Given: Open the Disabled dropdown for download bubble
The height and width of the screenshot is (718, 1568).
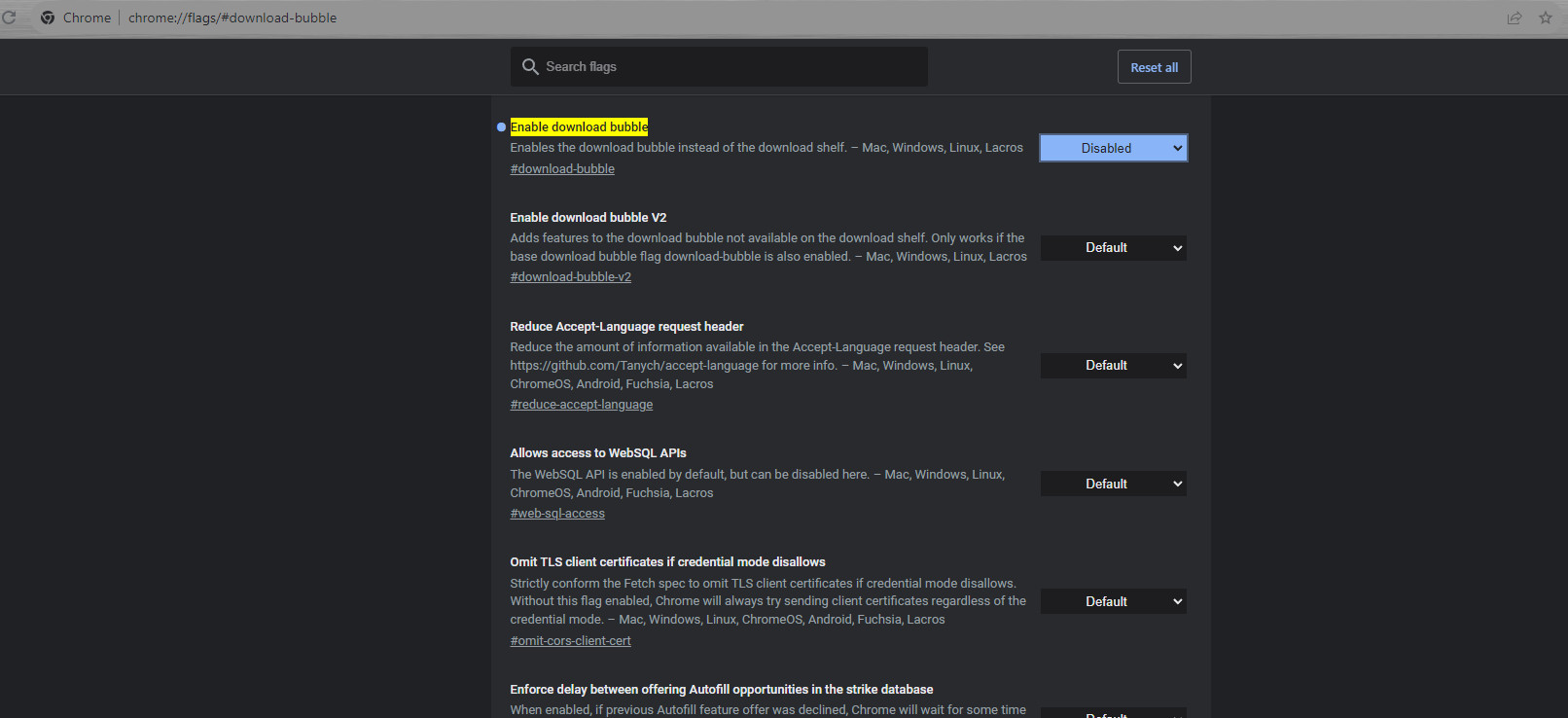Looking at the screenshot, I should click(x=1113, y=148).
